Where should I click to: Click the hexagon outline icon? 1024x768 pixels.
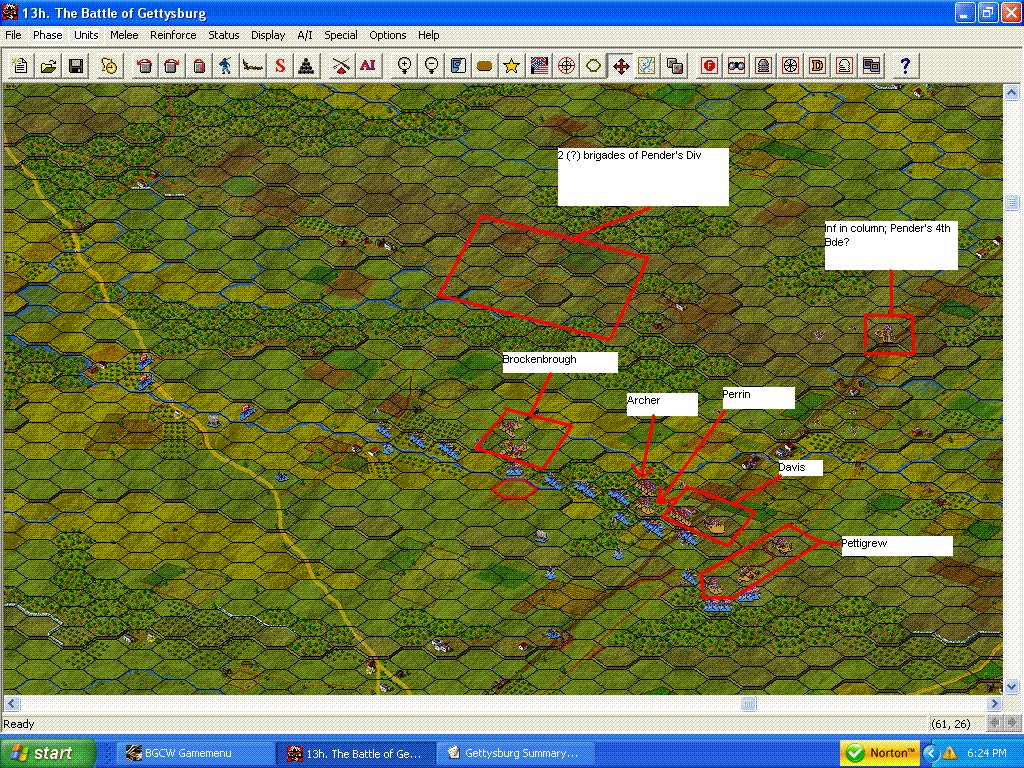coord(594,65)
